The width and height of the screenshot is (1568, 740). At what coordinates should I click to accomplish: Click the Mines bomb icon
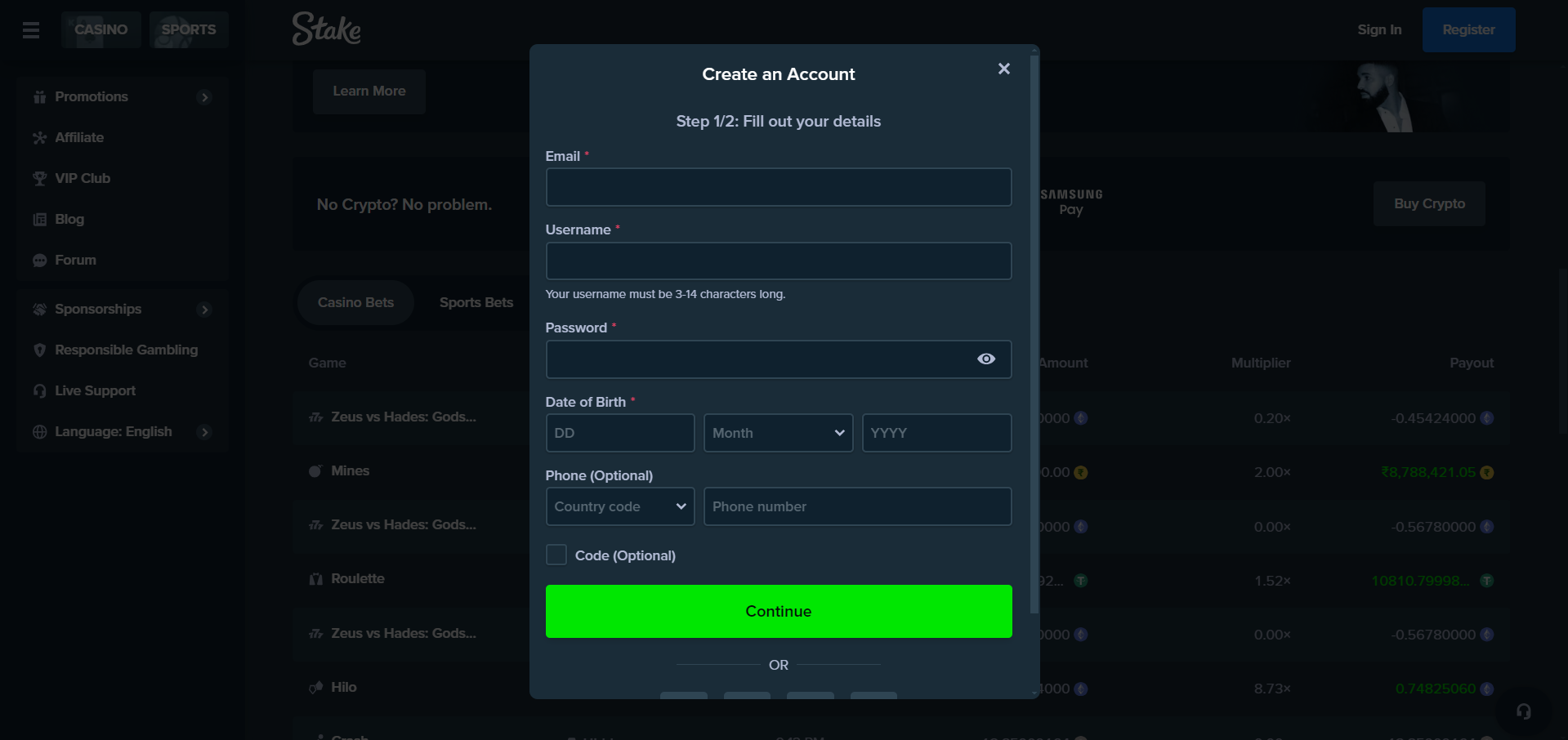point(315,470)
